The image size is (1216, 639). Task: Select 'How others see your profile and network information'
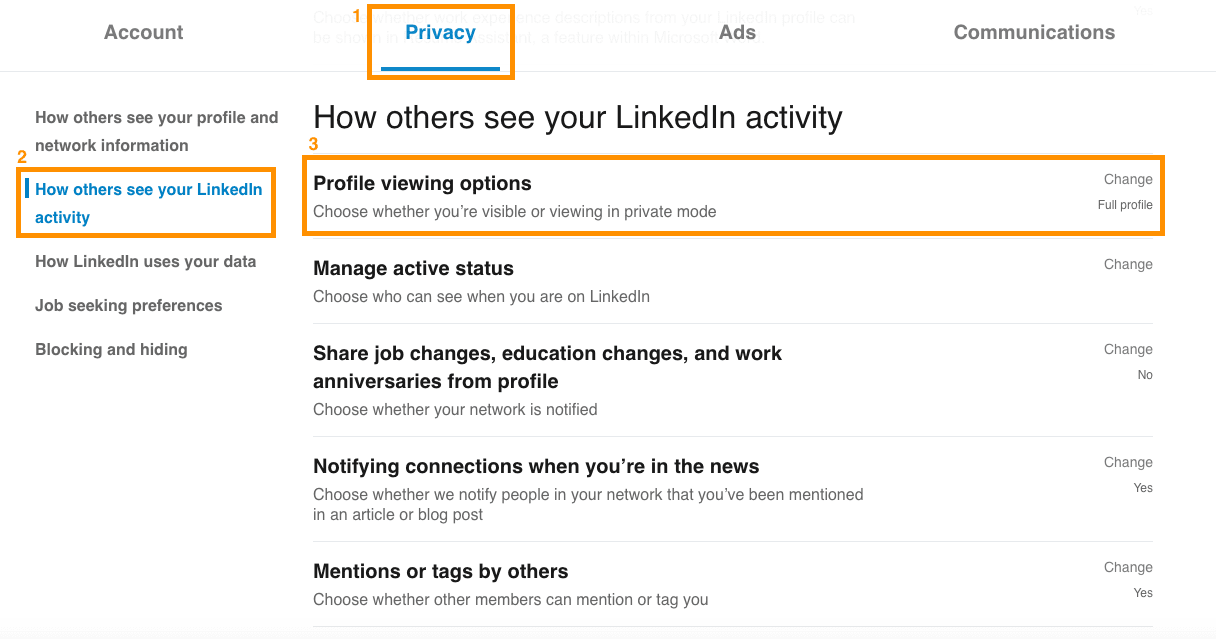pos(156,131)
